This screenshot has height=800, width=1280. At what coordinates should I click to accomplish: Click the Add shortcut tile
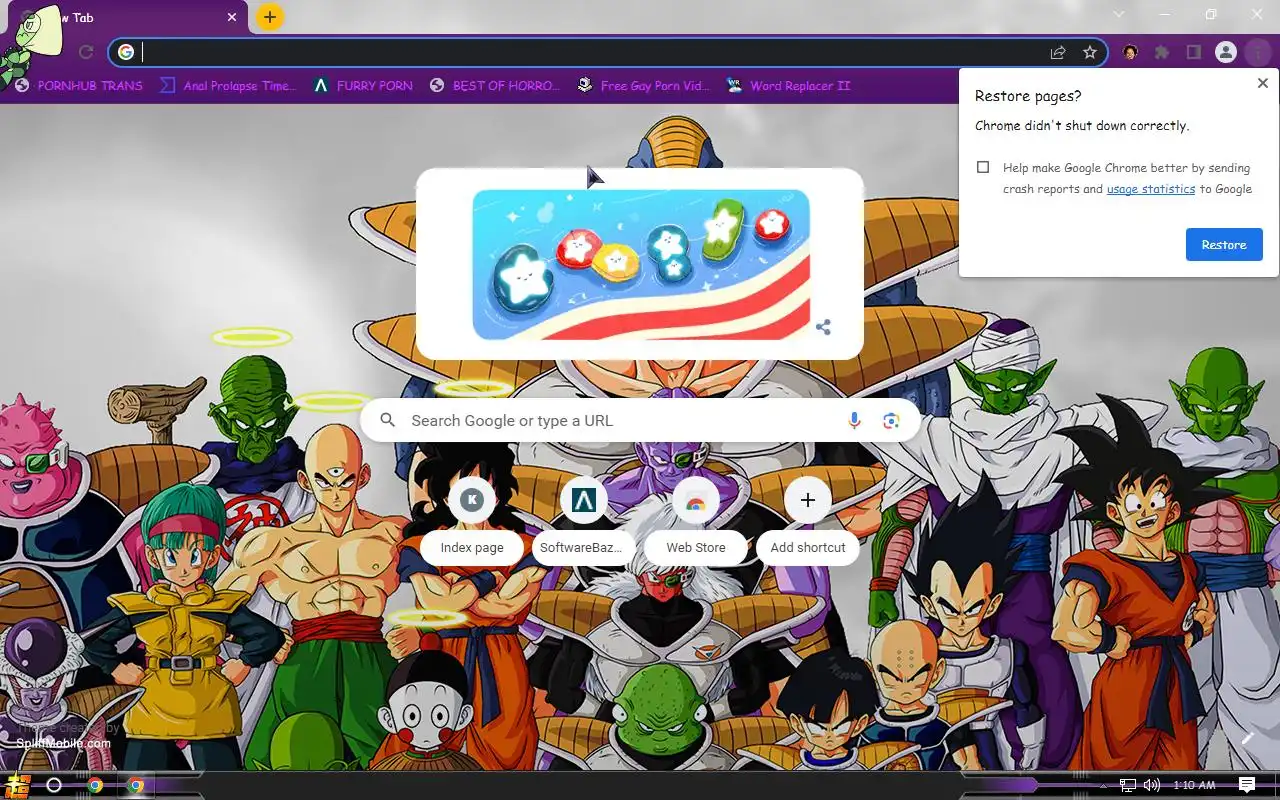(x=808, y=523)
